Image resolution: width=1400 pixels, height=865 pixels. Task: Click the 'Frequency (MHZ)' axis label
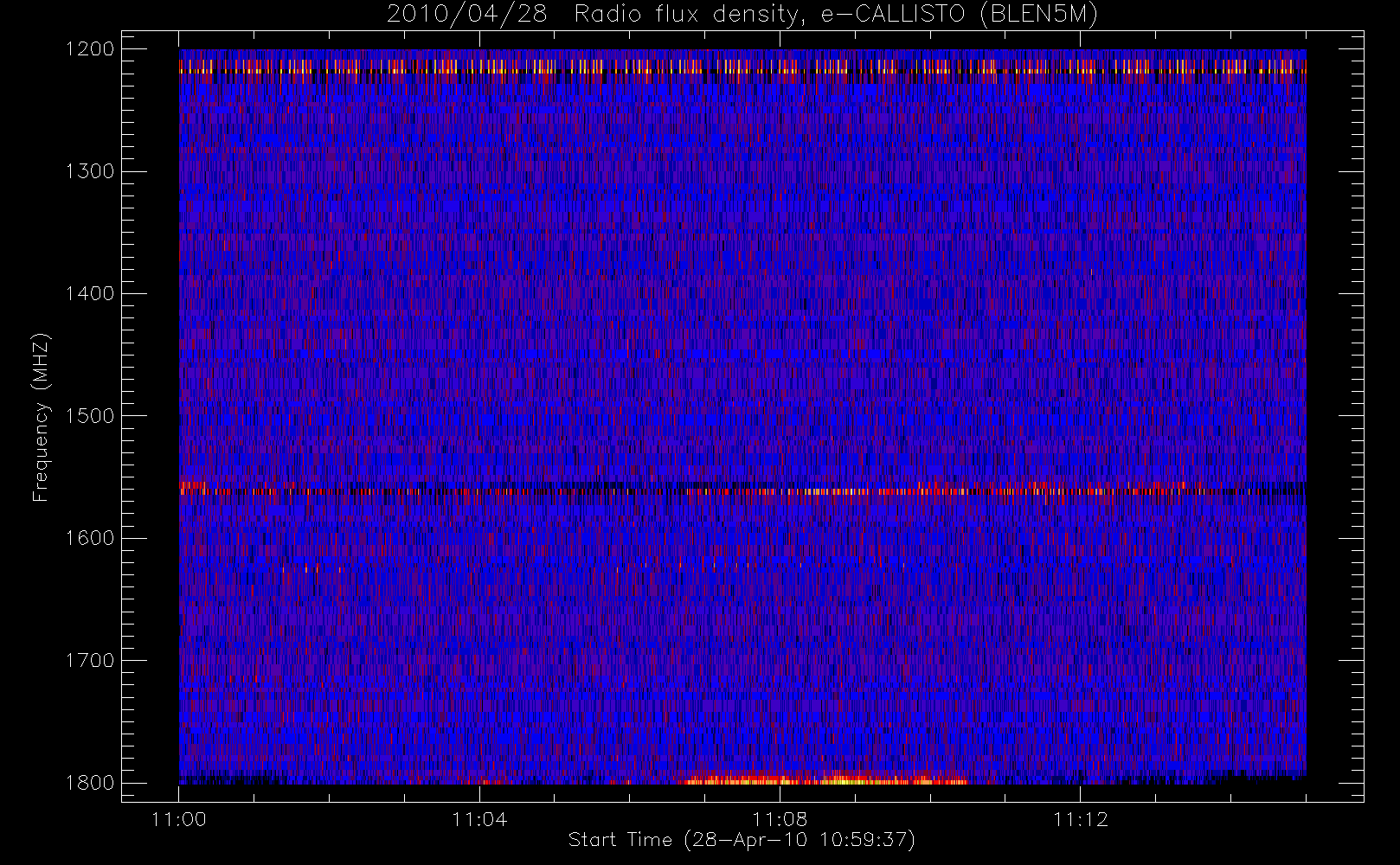tap(41, 417)
